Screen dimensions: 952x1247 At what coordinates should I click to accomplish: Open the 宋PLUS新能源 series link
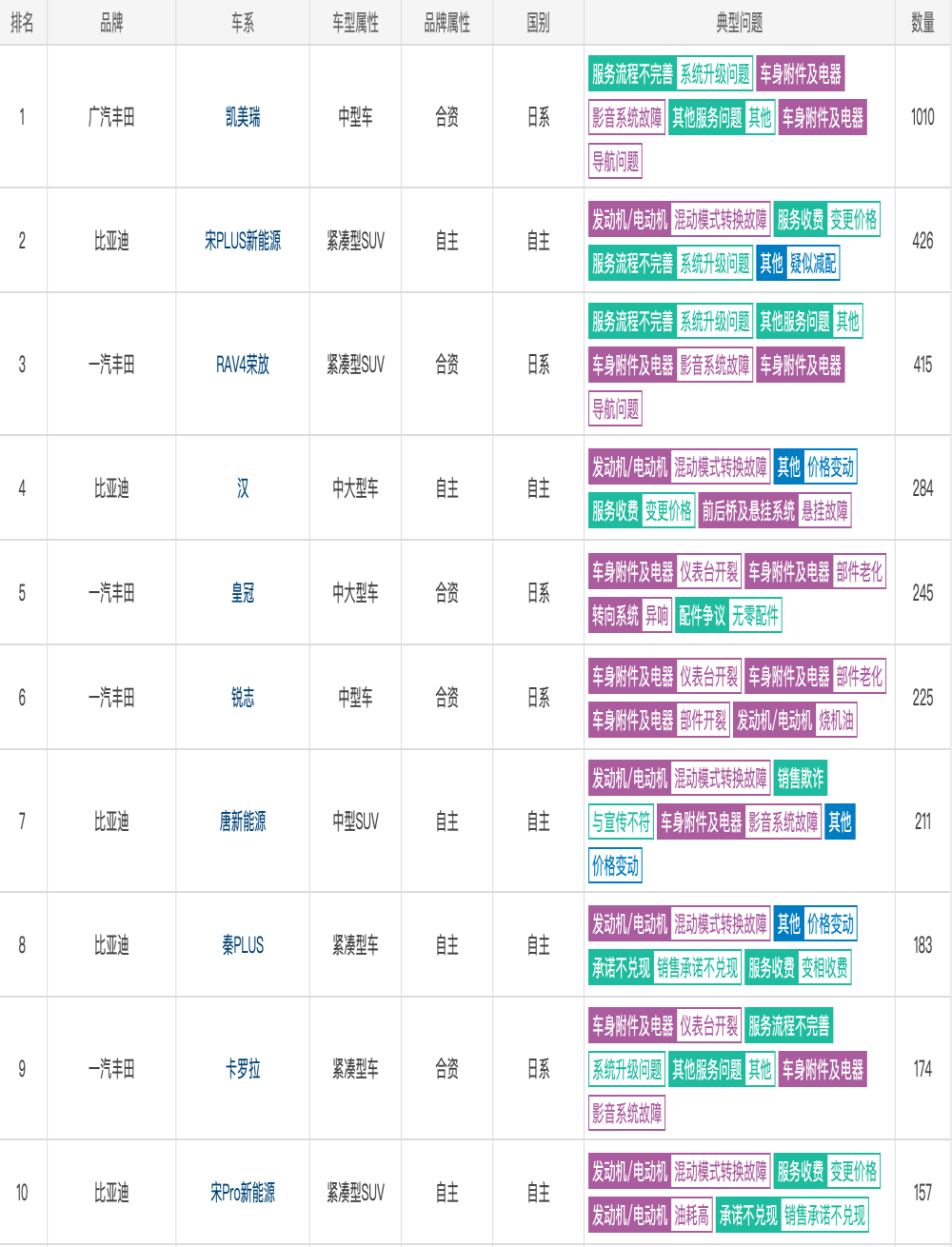pyautogui.click(x=243, y=241)
